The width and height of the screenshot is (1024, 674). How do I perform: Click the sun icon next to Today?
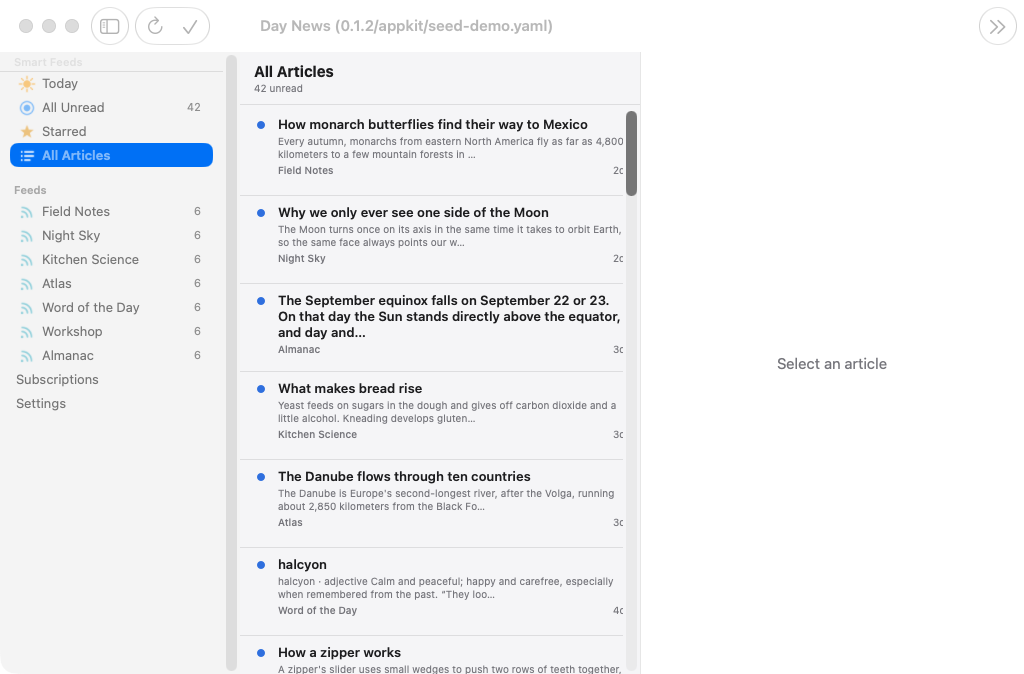pos(27,84)
